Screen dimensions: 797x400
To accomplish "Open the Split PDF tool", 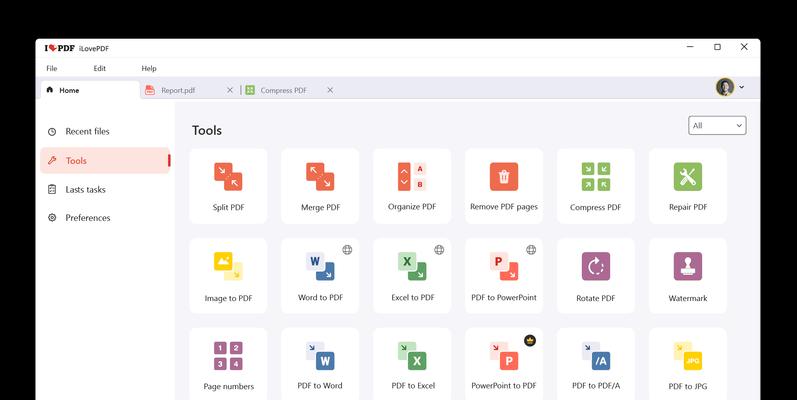I will 228,186.
